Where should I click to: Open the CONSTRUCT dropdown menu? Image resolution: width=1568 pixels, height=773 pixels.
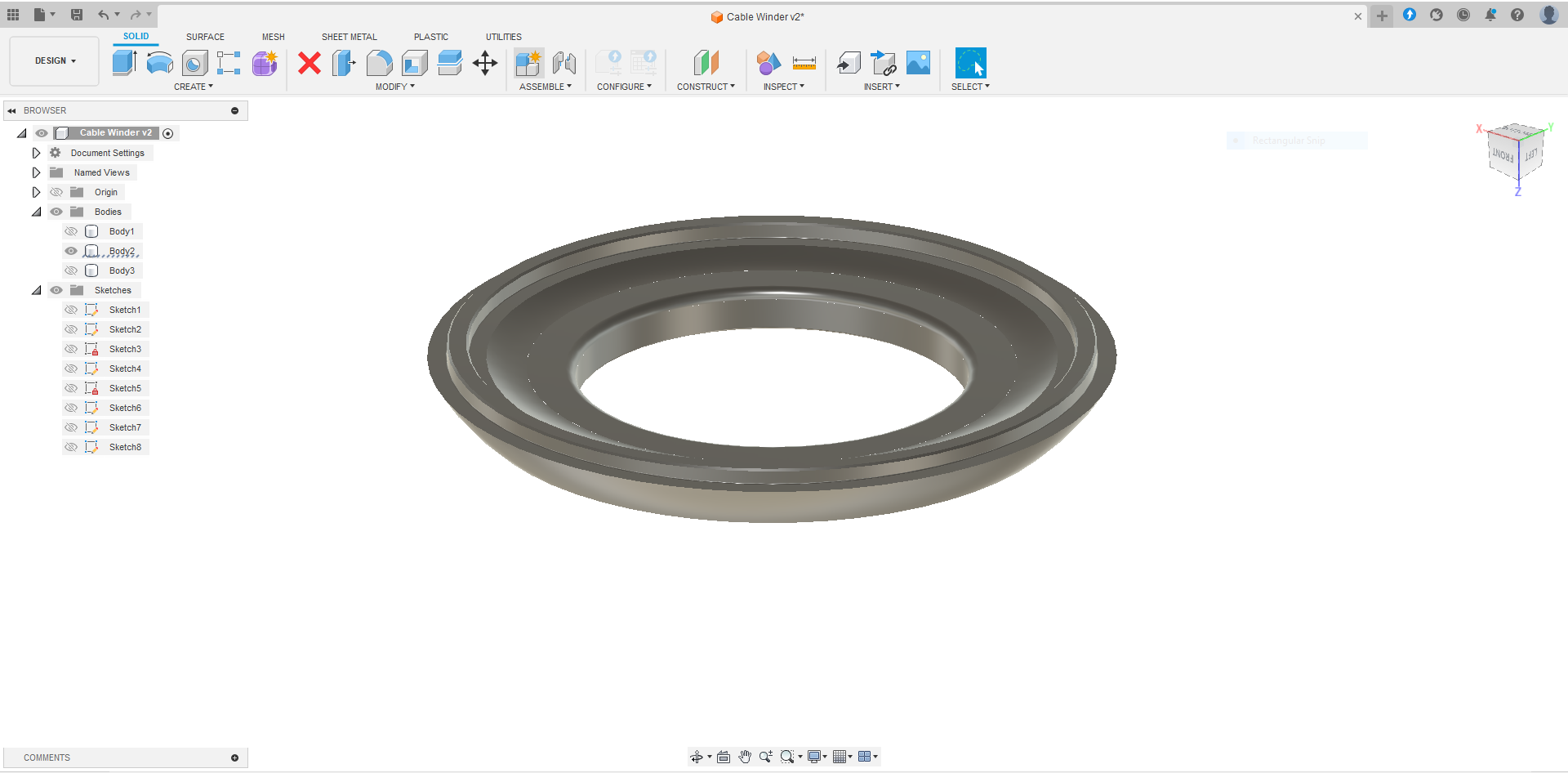coord(706,87)
